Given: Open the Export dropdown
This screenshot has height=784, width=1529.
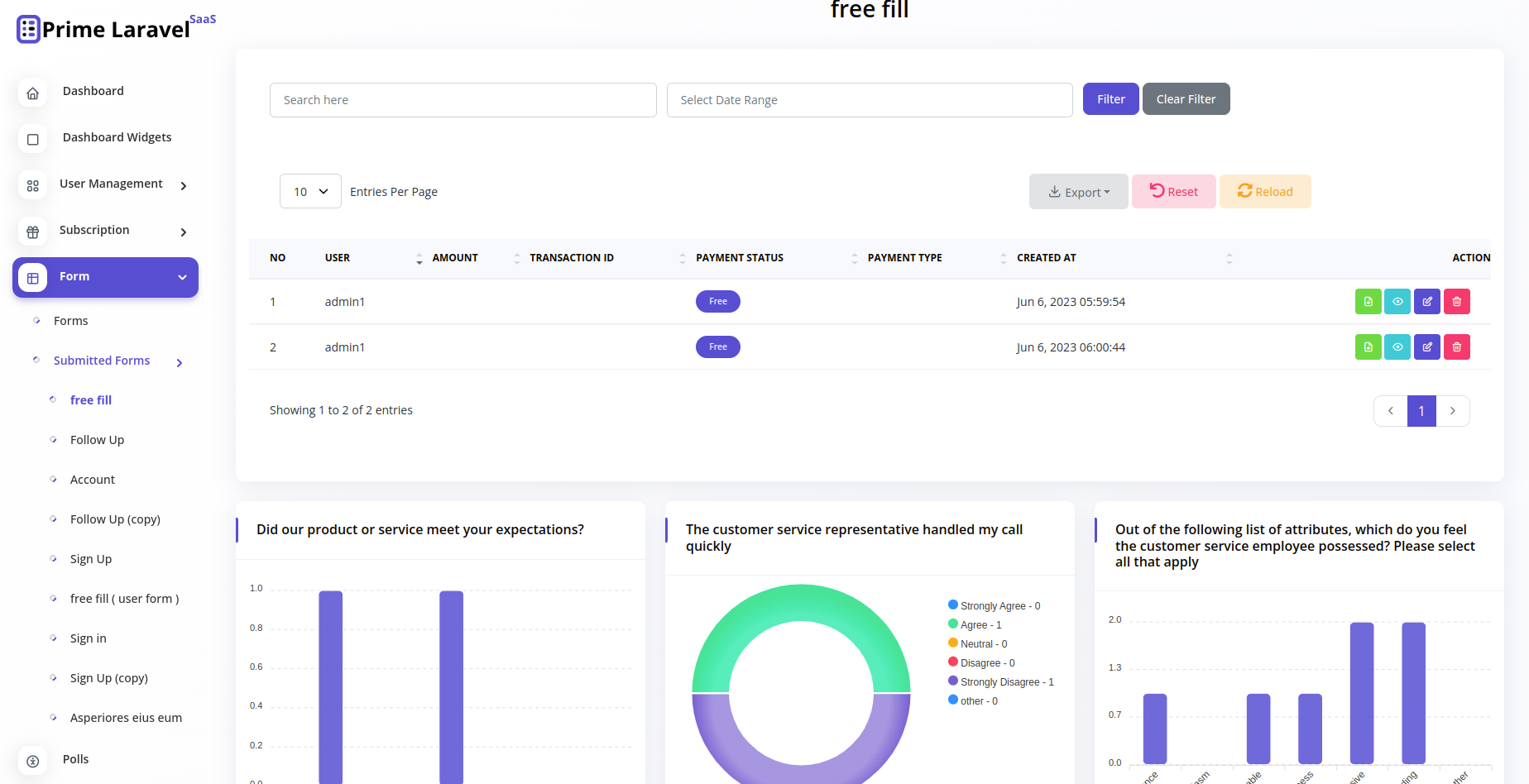Looking at the screenshot, I should (1078, 191).
